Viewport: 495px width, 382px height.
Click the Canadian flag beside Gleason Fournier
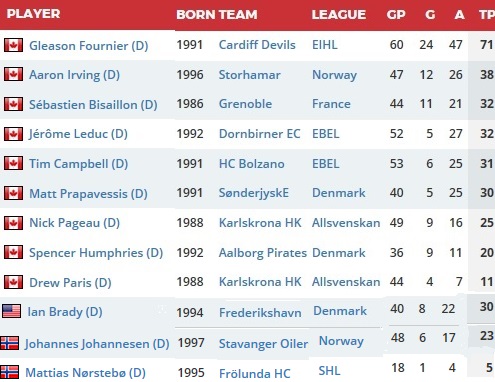point(13,45)
